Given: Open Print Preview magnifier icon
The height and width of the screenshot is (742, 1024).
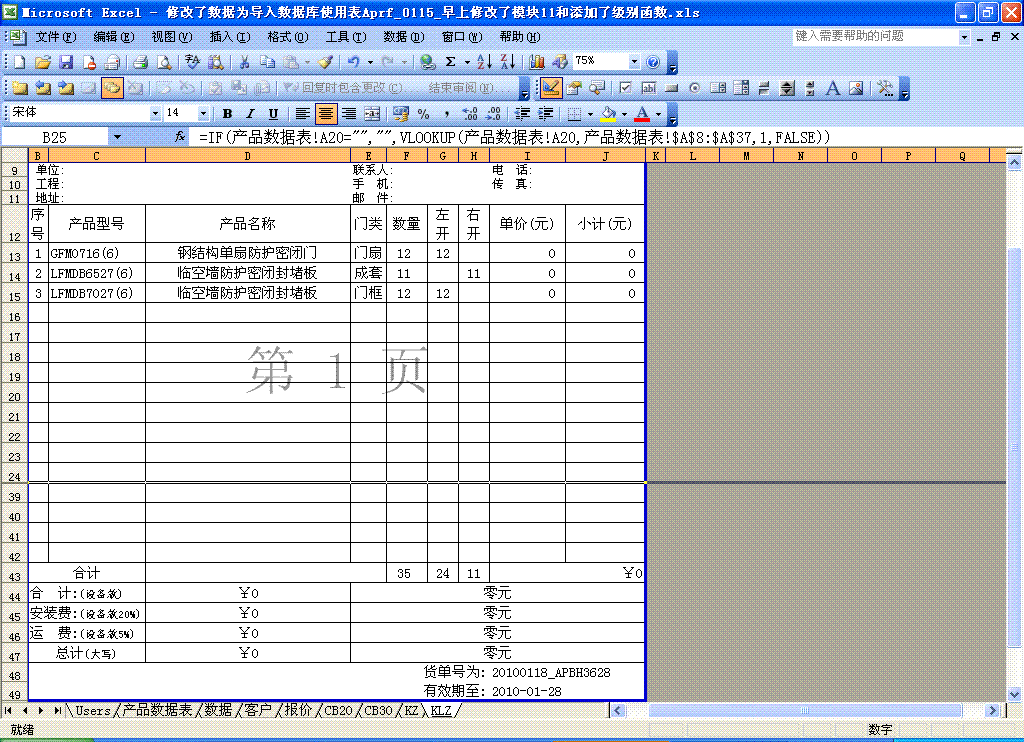Looking at the screenshot, I should tap(164, 62).
